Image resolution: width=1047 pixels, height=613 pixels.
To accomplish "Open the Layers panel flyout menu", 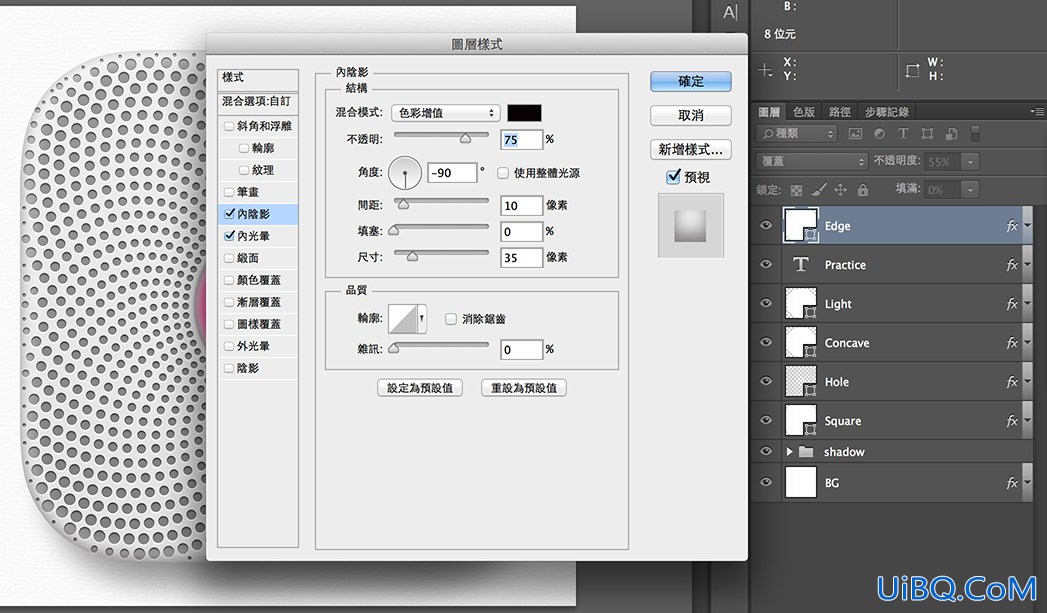I will click(x=1037, y=112).
